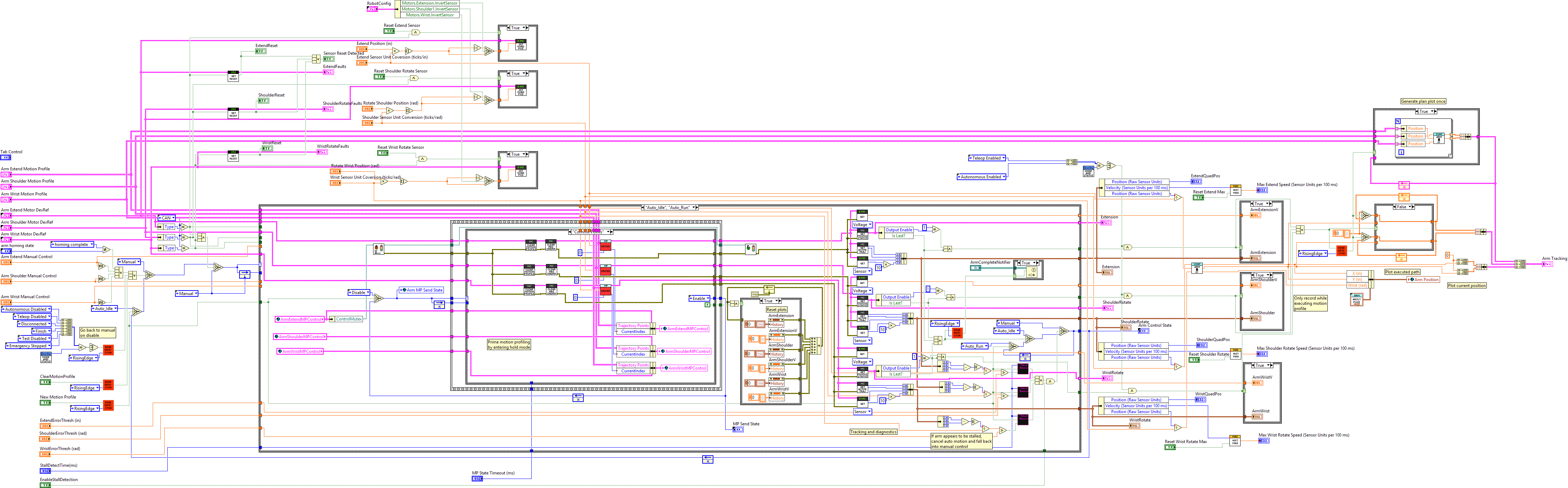Toggle the EnableStallDetection boolean at bottom left

pos(46,485)
